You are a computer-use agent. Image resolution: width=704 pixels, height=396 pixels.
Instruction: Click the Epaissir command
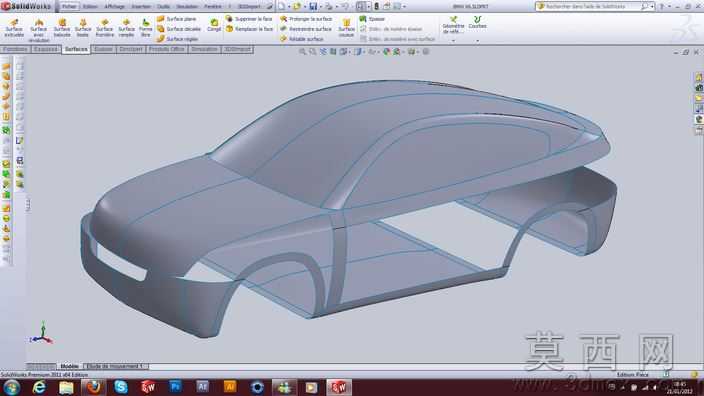pyautogui.click(x=372, y=19)
